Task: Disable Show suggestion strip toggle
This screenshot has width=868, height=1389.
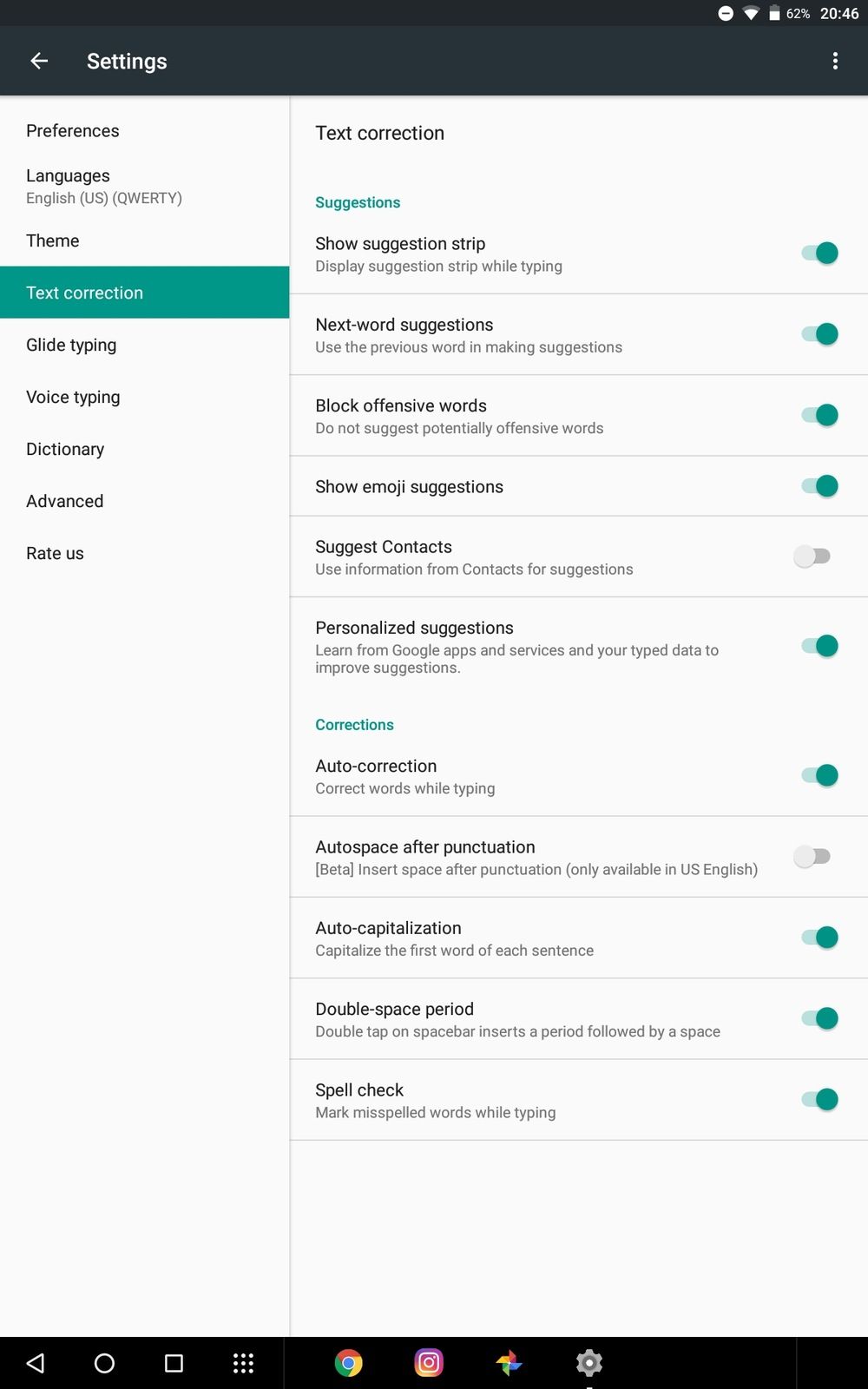Action: [x=819, y=253]
